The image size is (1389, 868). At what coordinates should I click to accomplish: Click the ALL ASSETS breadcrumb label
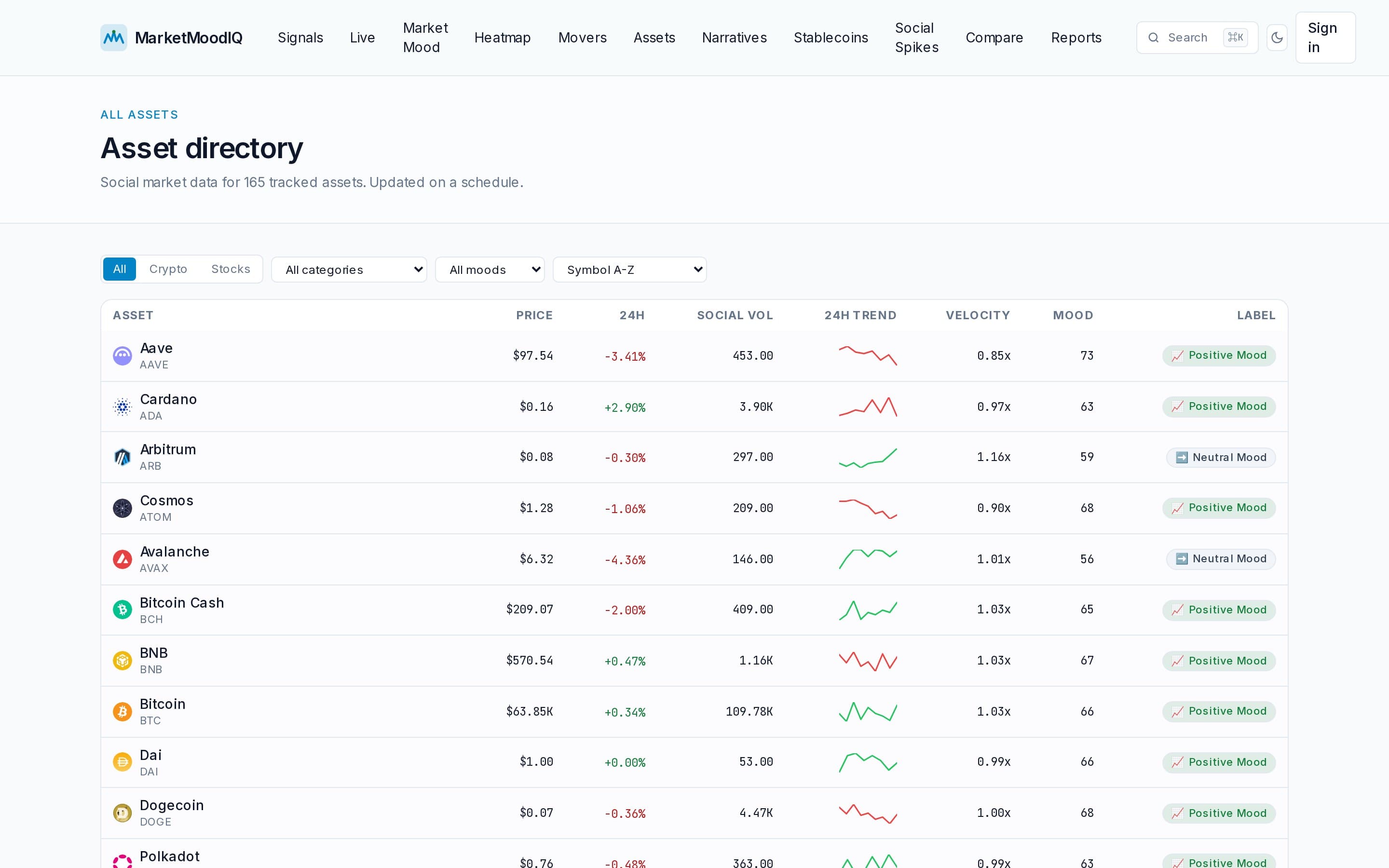pos(139,115)
